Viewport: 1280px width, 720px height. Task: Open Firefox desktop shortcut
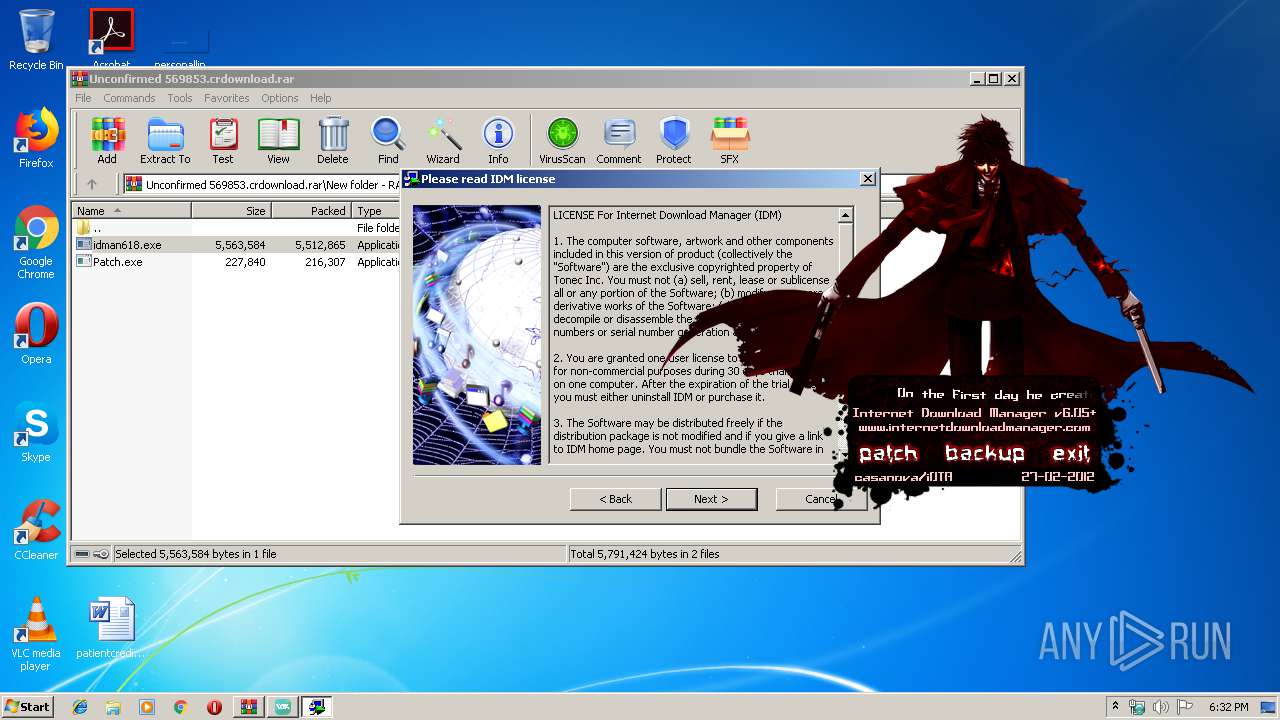pos(36,138)
